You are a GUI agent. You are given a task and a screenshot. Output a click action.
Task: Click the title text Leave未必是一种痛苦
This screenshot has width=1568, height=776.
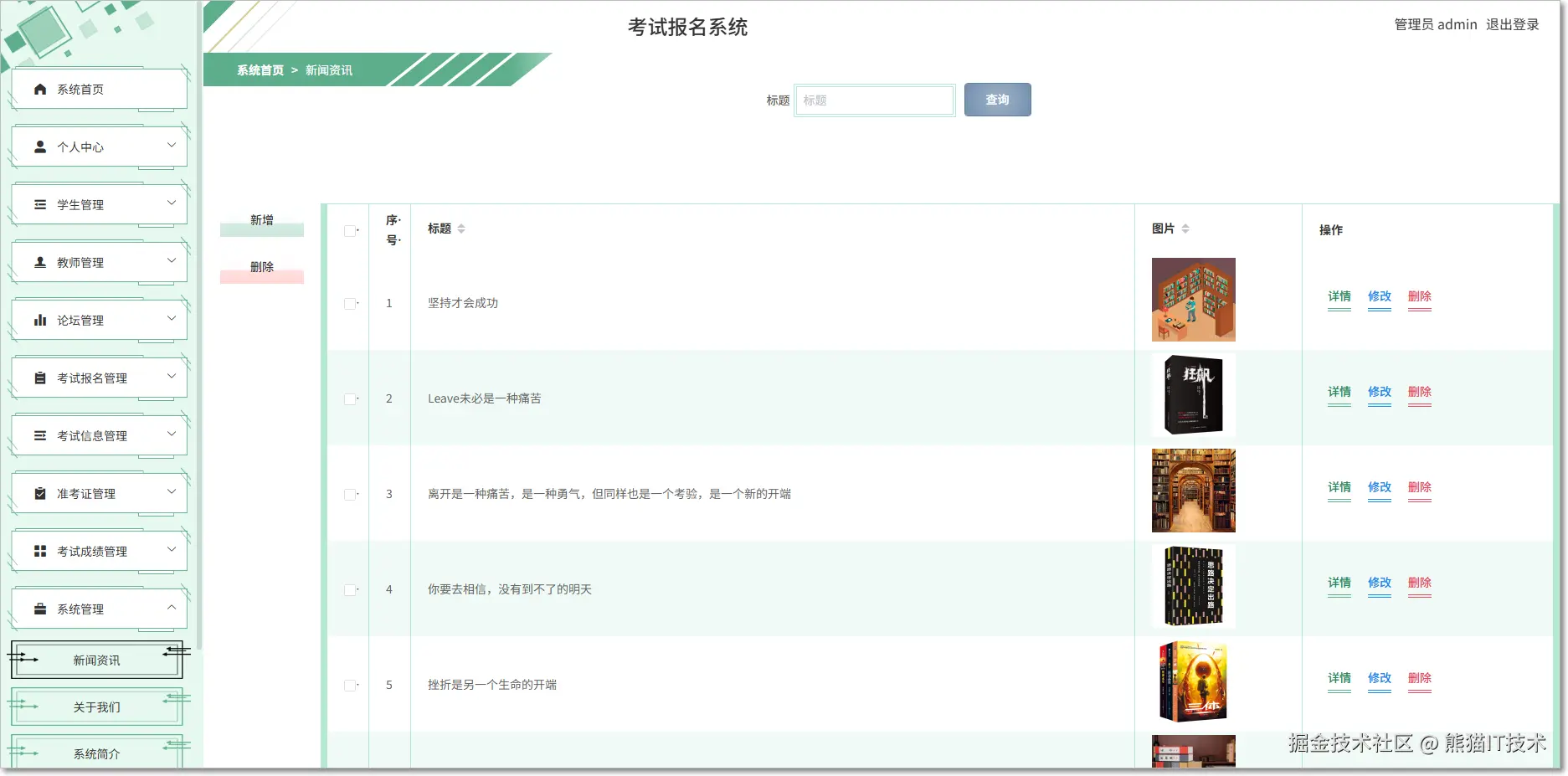tap(485, 398)
